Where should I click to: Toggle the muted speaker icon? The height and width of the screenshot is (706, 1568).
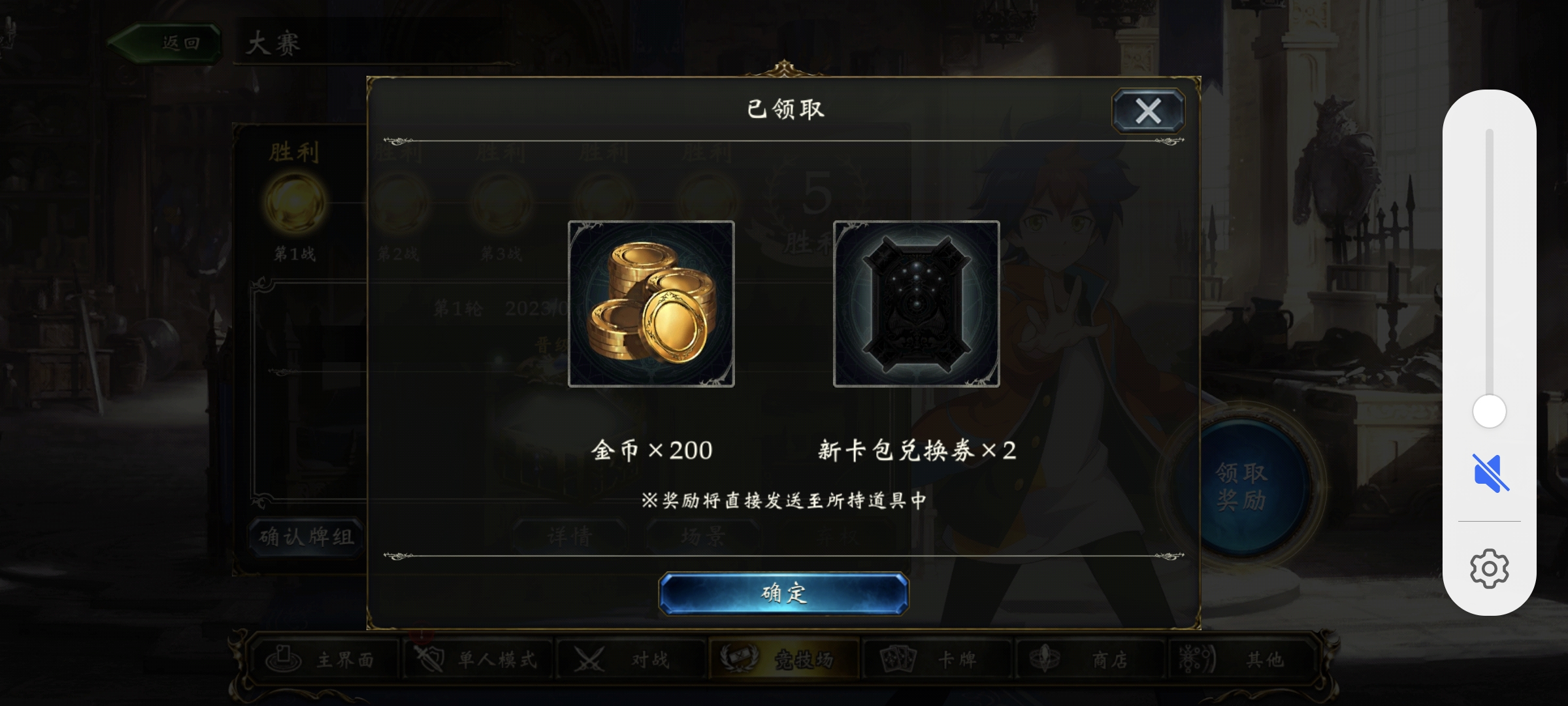pos(1490,473)
